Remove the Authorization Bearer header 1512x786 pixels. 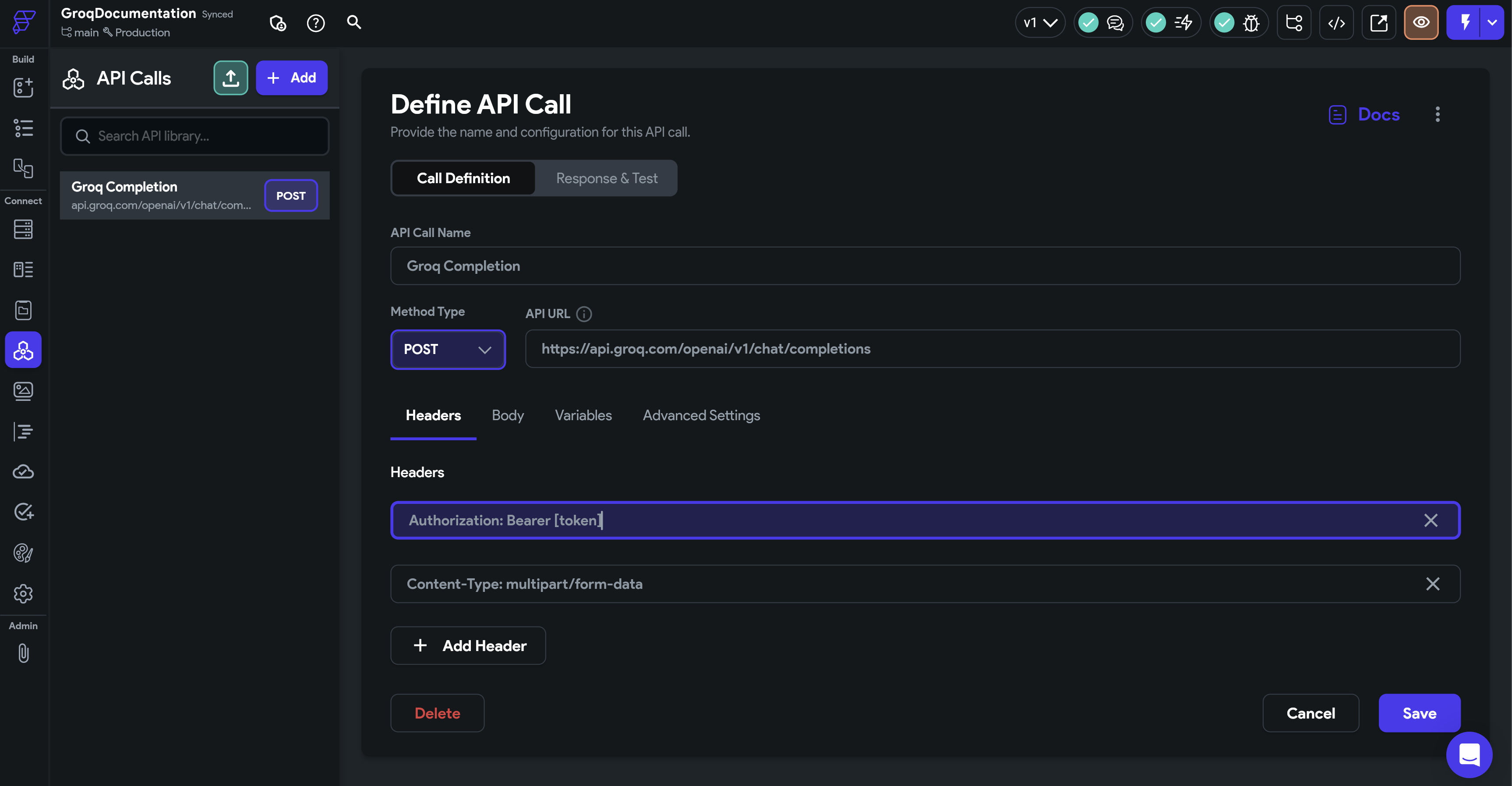(x=1431, y=520)
